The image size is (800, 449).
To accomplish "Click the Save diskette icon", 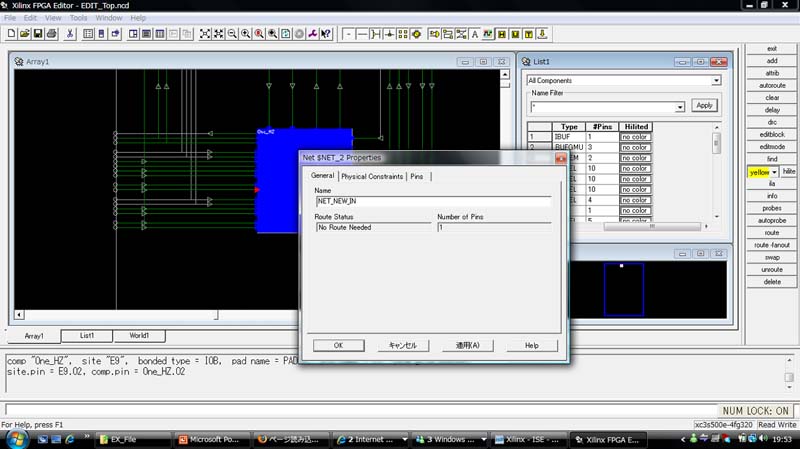I will pos(38,34).
